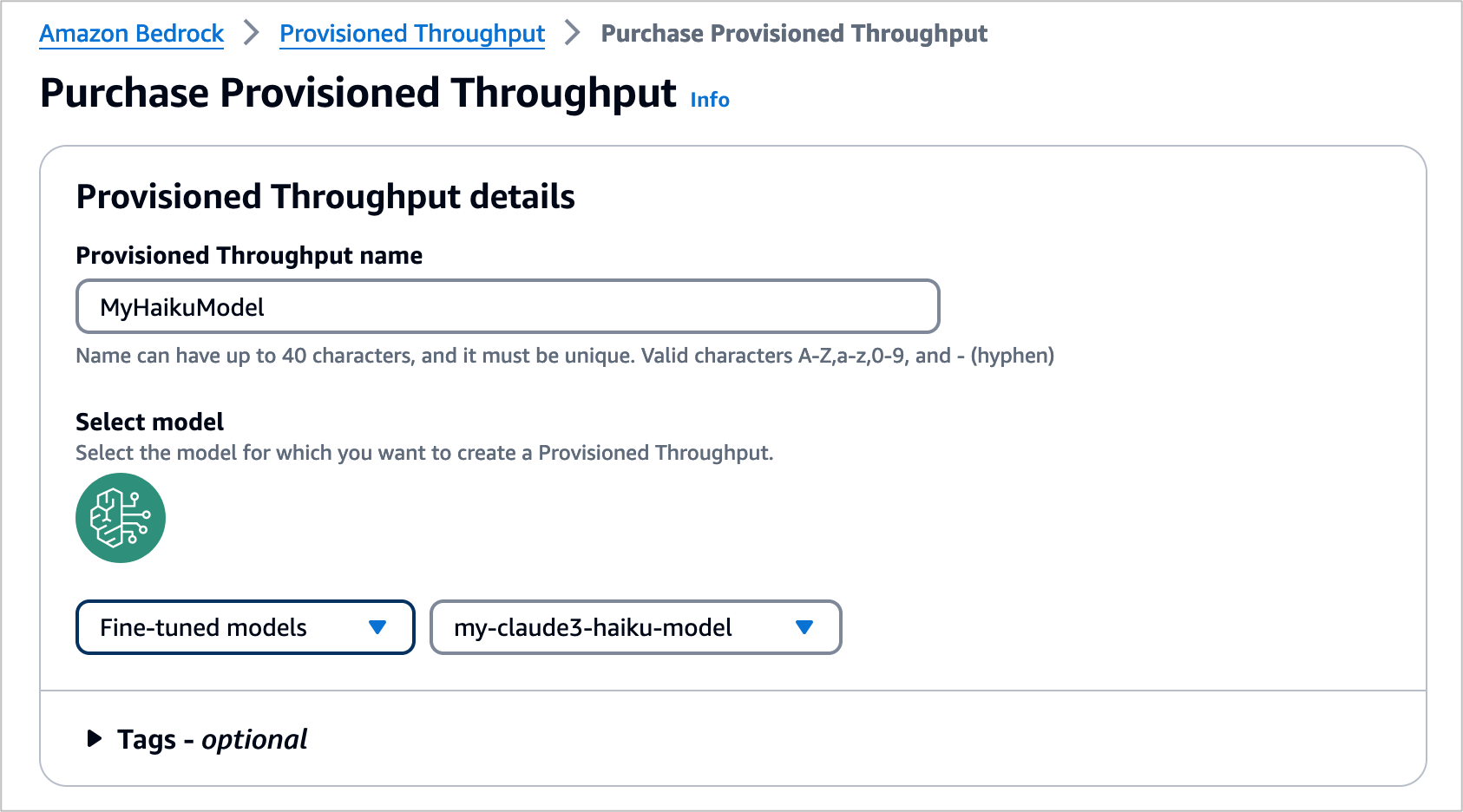Open the Info link beside the heading
Screen dimensions: 1463x812
point(710,100)
